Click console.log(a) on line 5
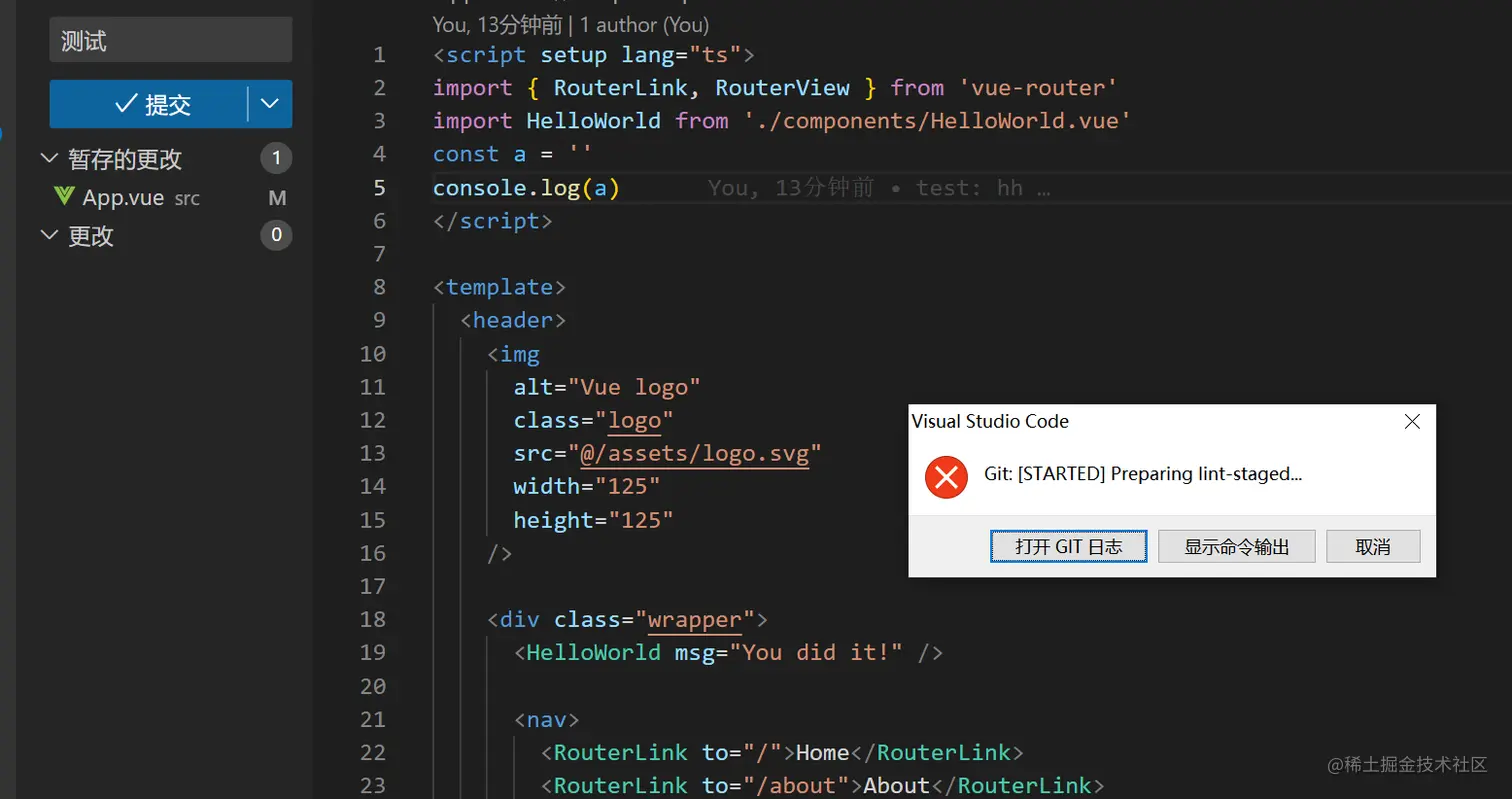 tap(526, 187)
